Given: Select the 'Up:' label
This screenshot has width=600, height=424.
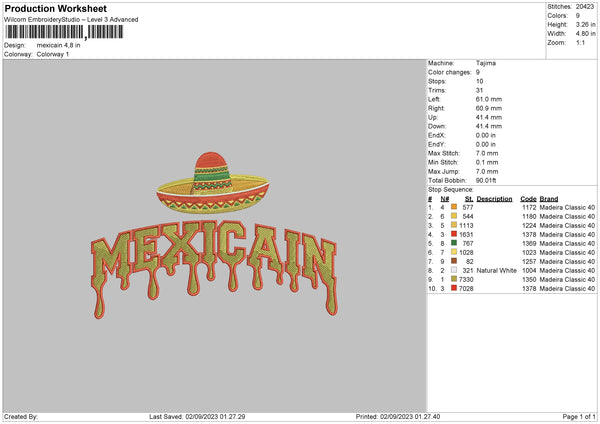Looking at the screenshot, I should pos(433,117).
